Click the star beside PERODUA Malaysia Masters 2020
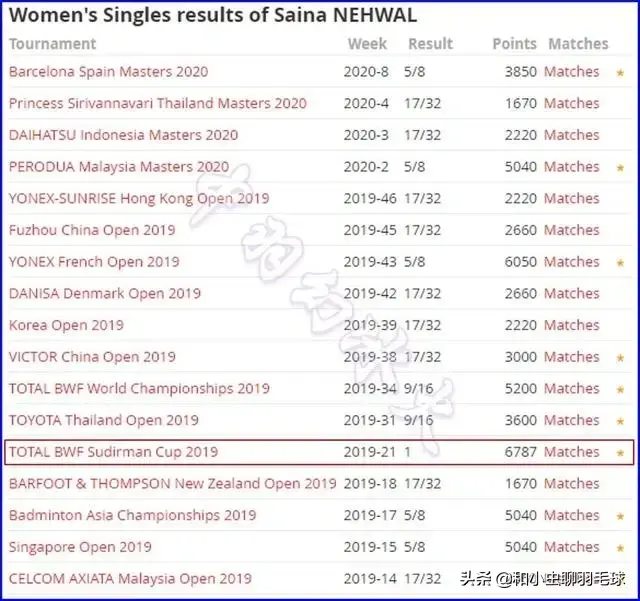This screenshot has width=640, height=601. click(620, 168)
